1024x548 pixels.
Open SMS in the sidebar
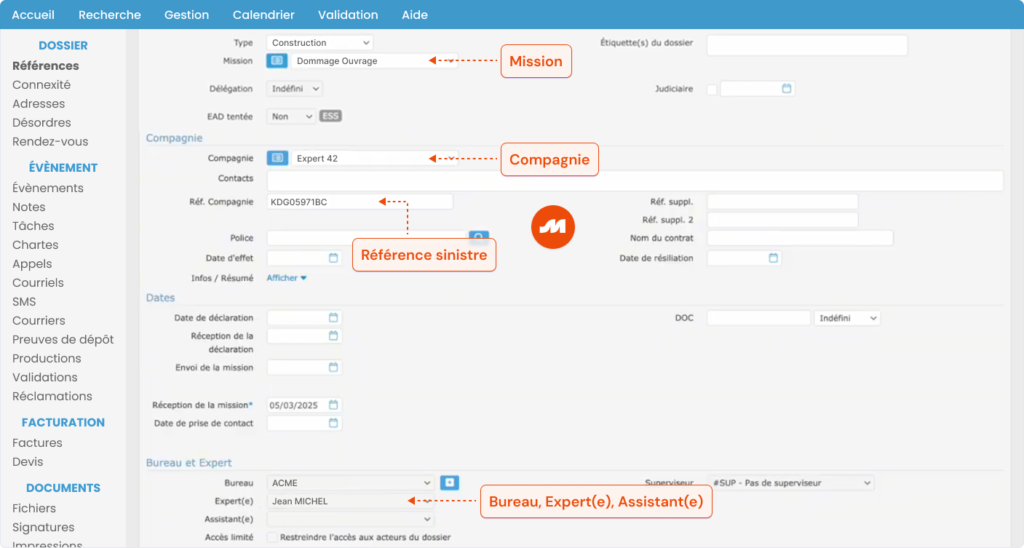coord(24,301)
